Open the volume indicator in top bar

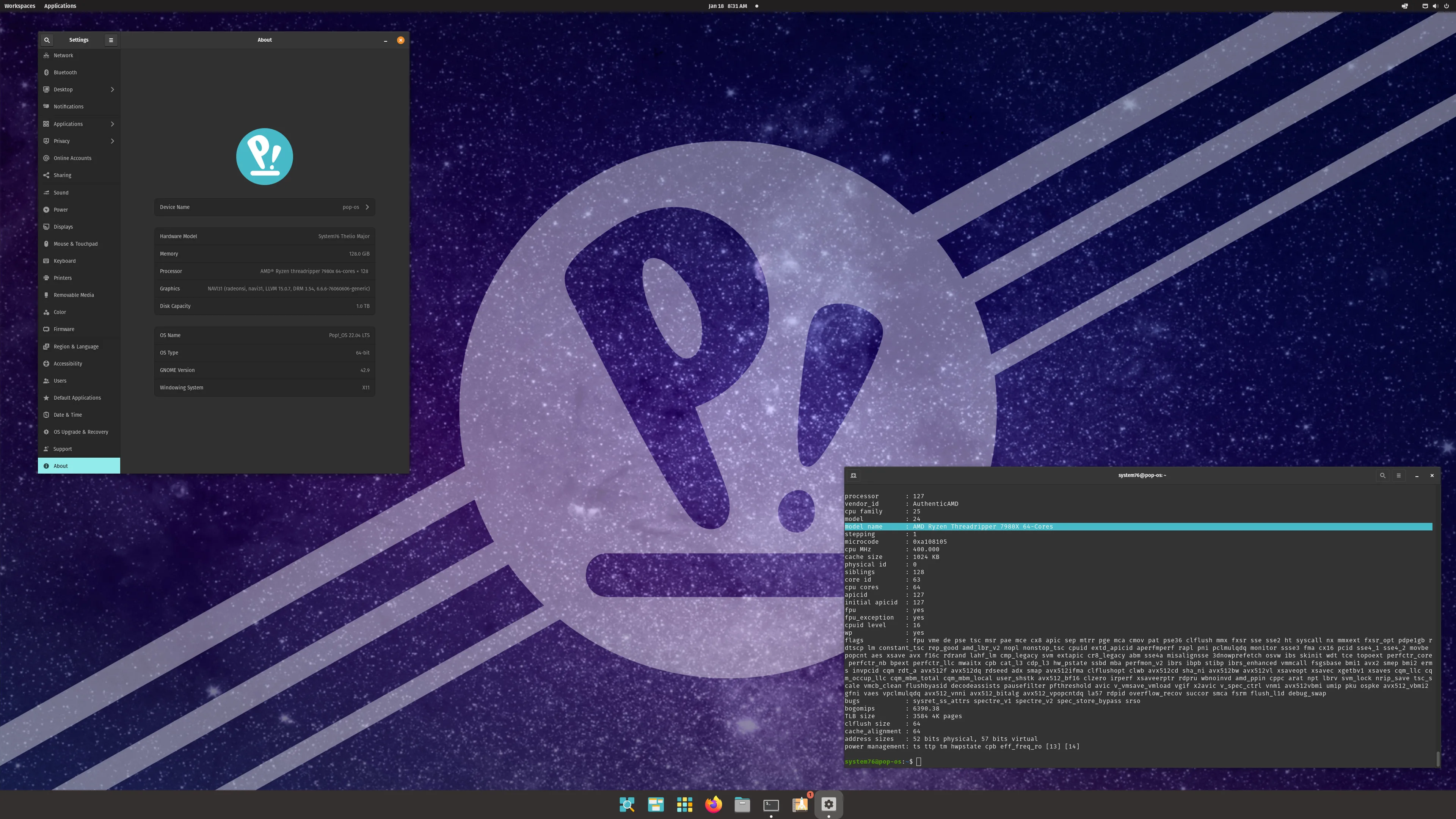click(1435, 6)
